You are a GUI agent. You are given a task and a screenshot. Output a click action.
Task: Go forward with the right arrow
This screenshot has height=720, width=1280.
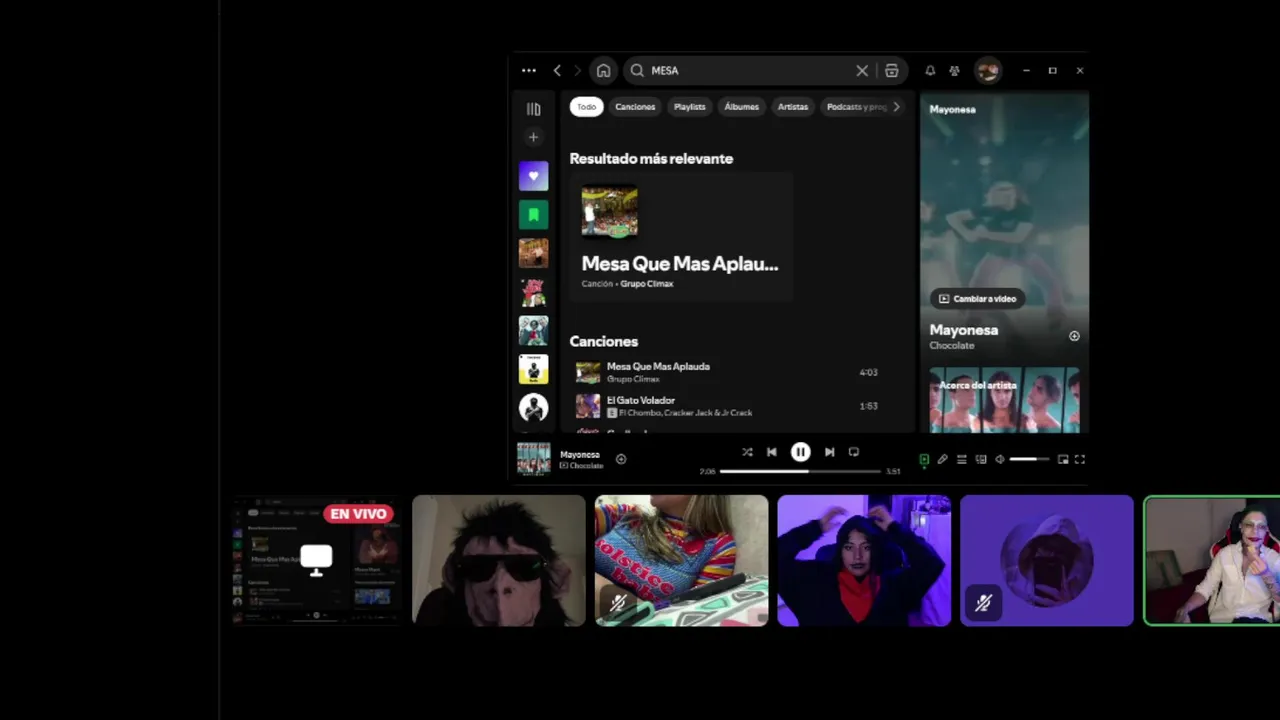pos(577,71)
